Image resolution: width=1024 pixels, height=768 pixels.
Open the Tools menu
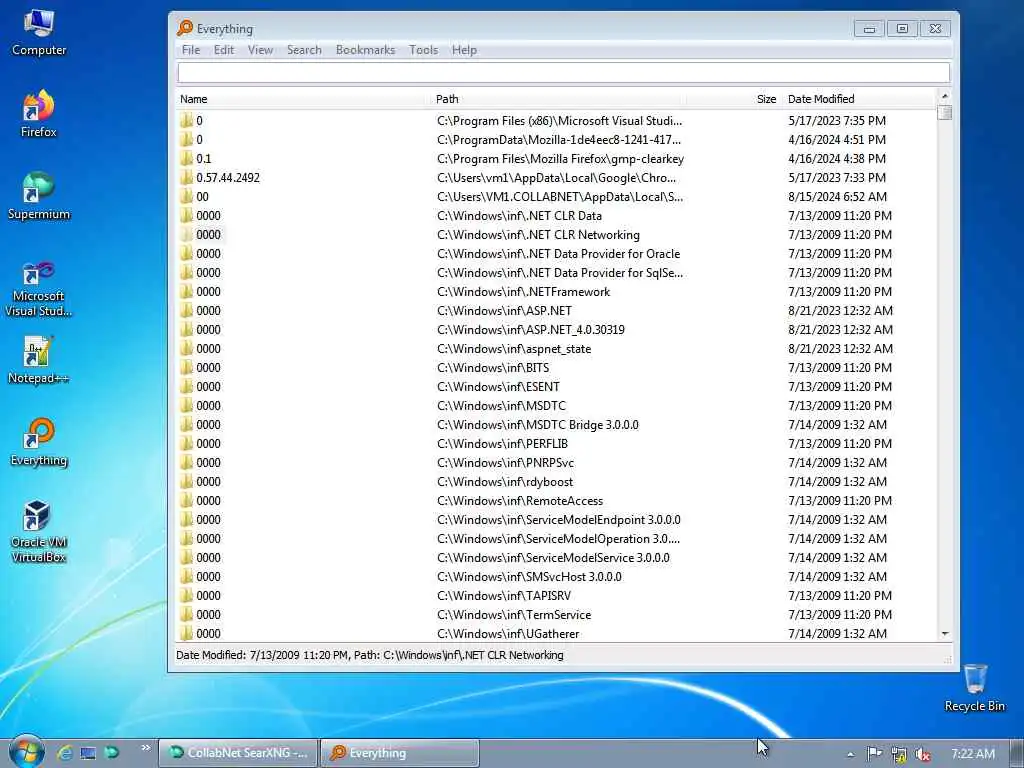pyautogui.click(x=423, y=50)
